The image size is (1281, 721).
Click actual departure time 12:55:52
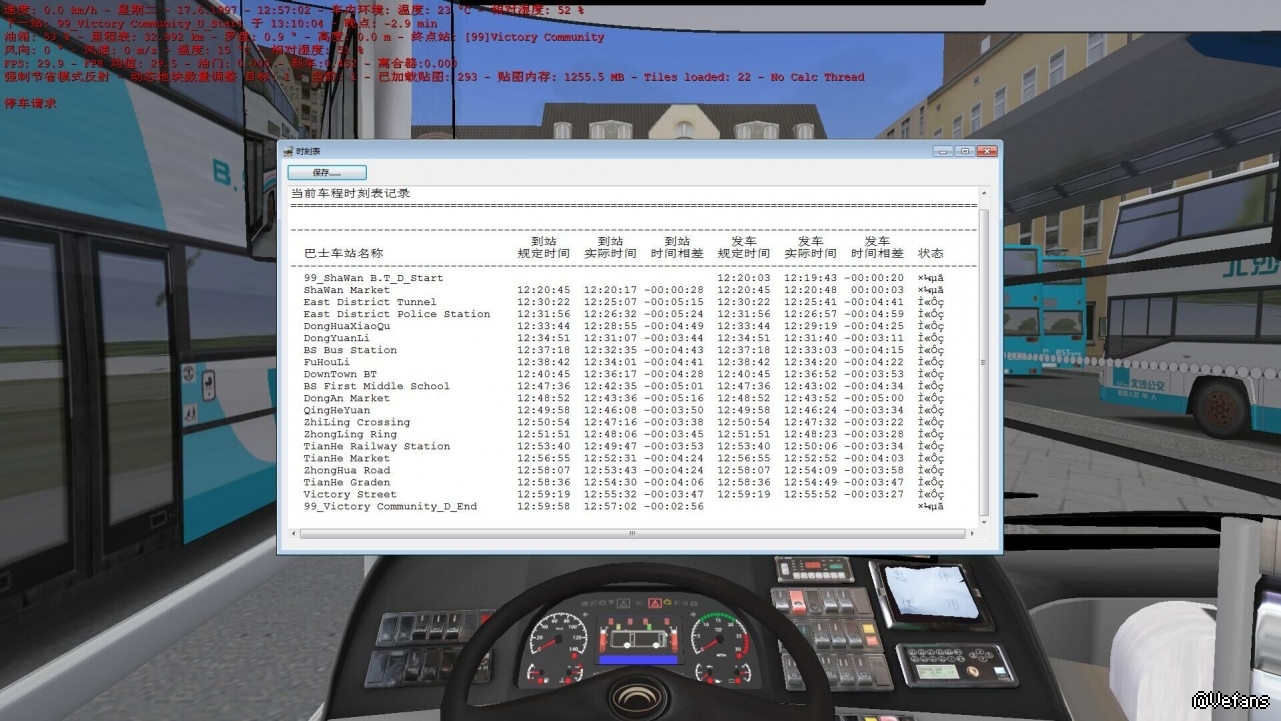tap(810, 494)
